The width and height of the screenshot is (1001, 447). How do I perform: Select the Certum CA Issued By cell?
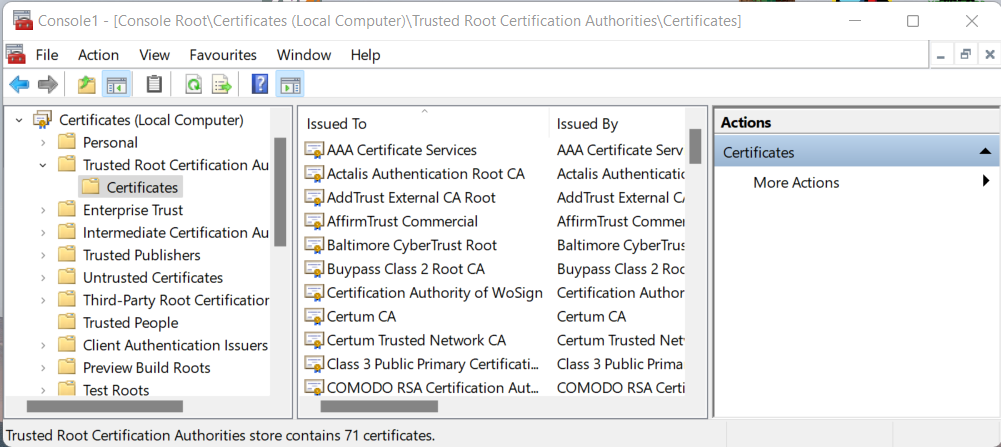click(x=591, y=316)
